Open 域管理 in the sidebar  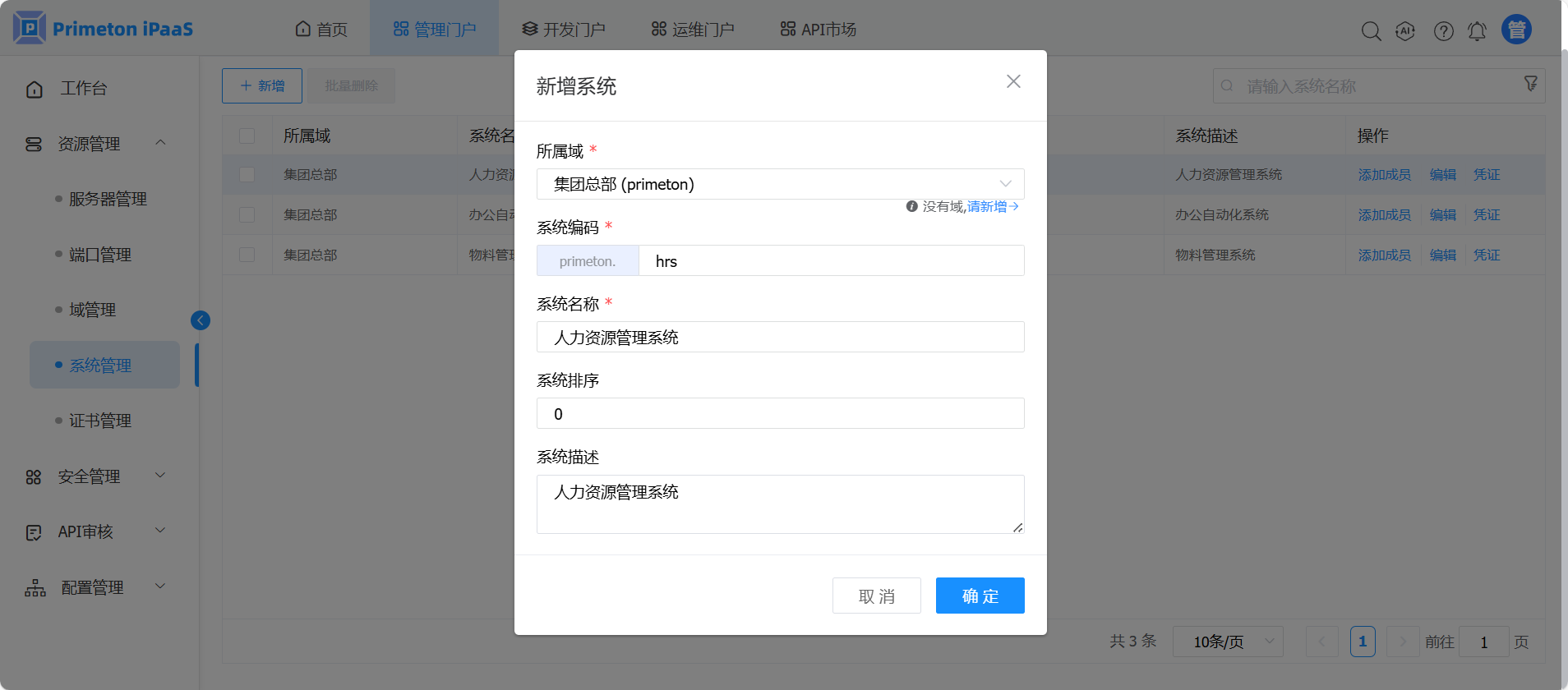click(92, 310)
